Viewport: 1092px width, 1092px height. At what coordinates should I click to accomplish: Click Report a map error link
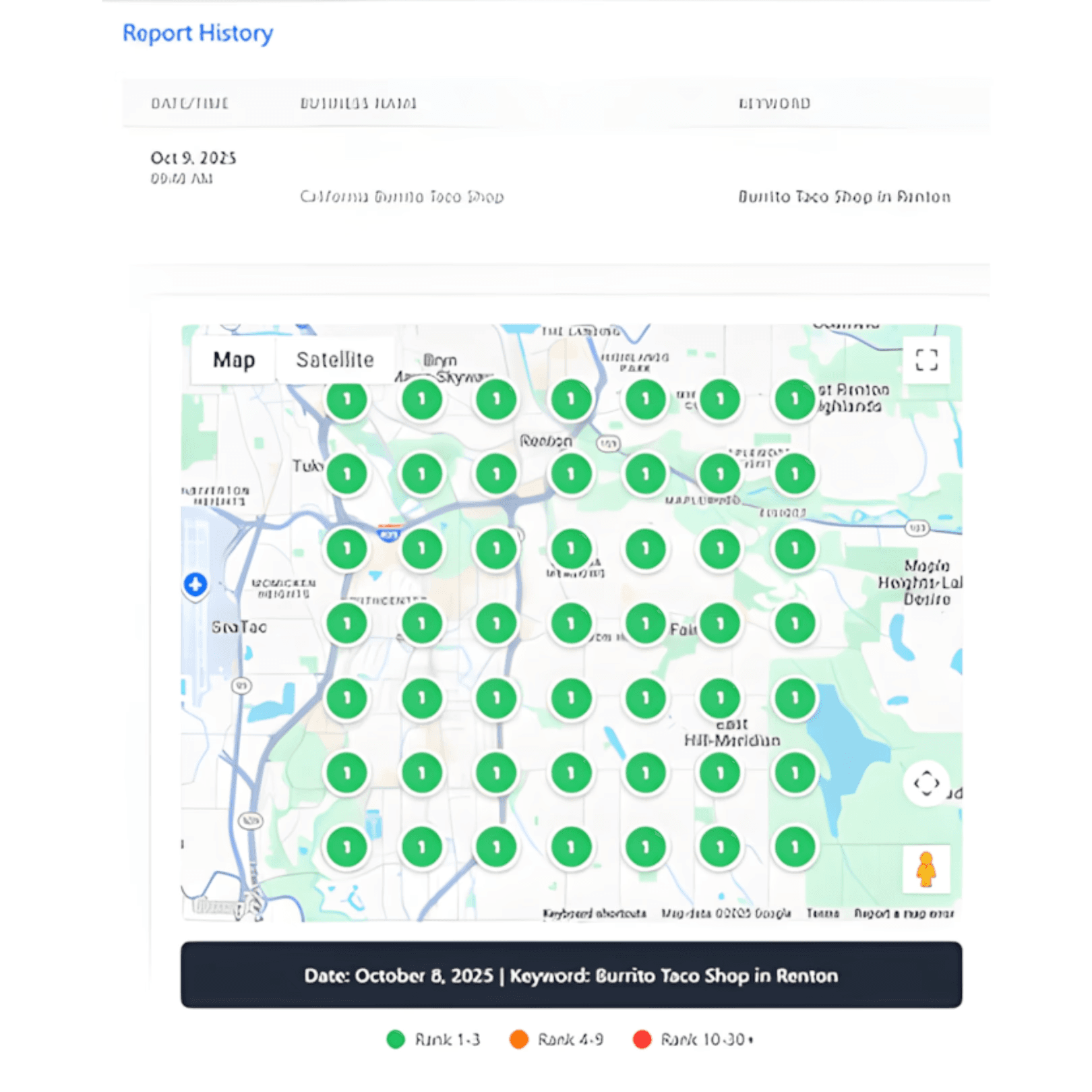pyautogui.click(x=904, y=913)
